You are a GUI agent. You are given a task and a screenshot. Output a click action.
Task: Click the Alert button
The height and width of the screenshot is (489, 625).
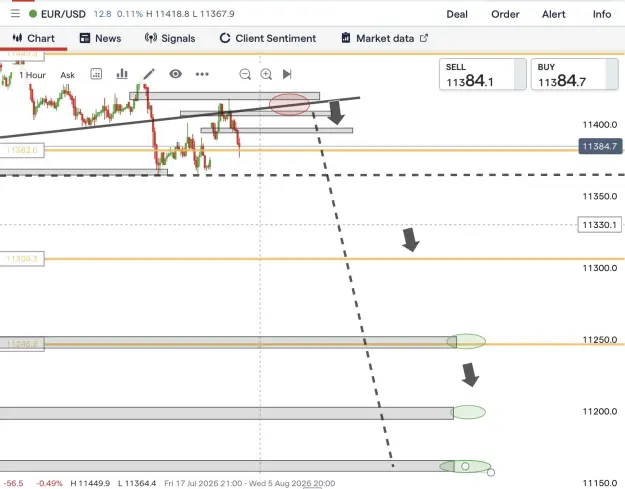pyautogui.click(x=554, y=14)
